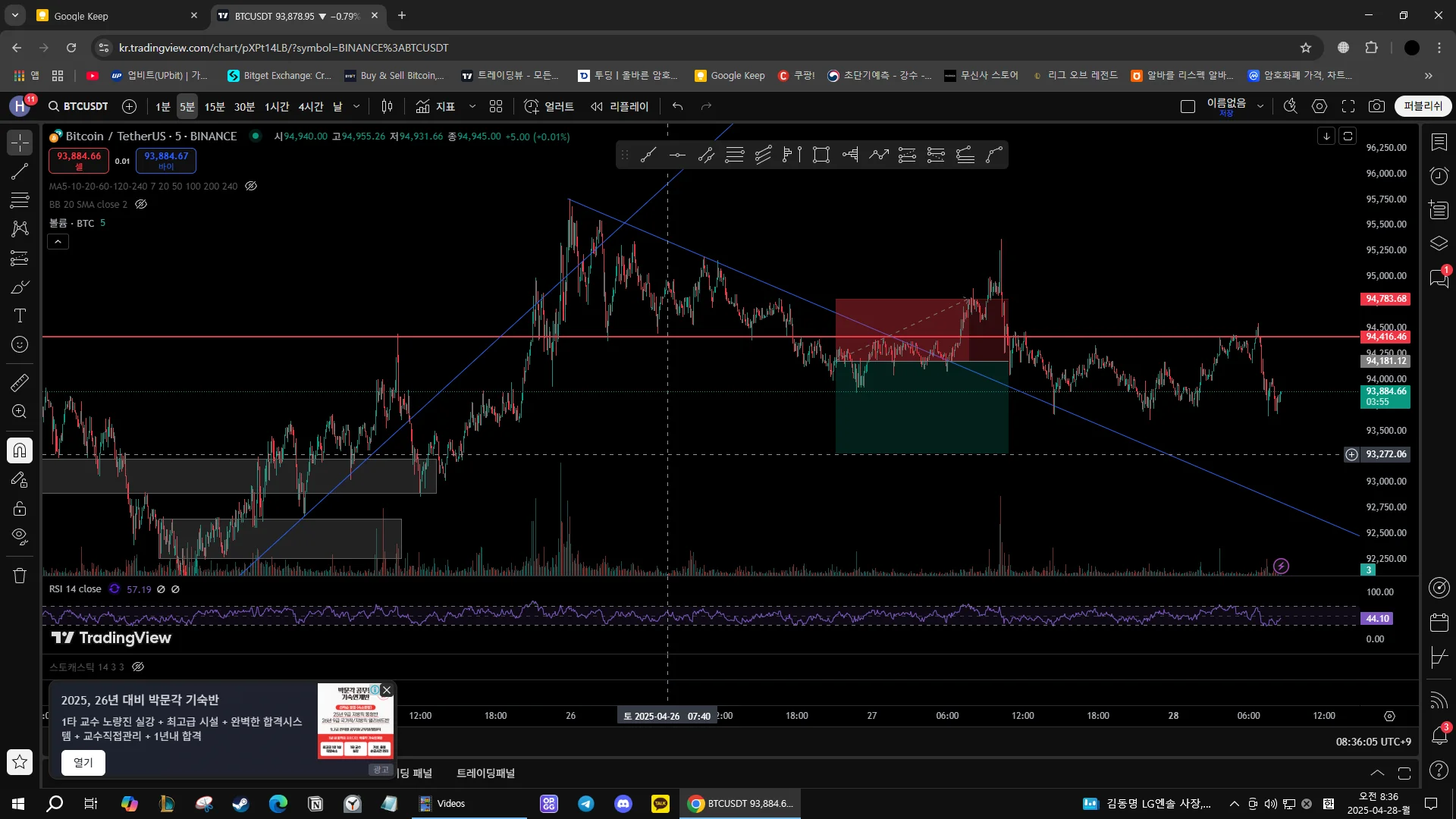1456x819 pixels.
Task: Click the red Sell price button
Action: pyautogui.click(x=79, y=160)
